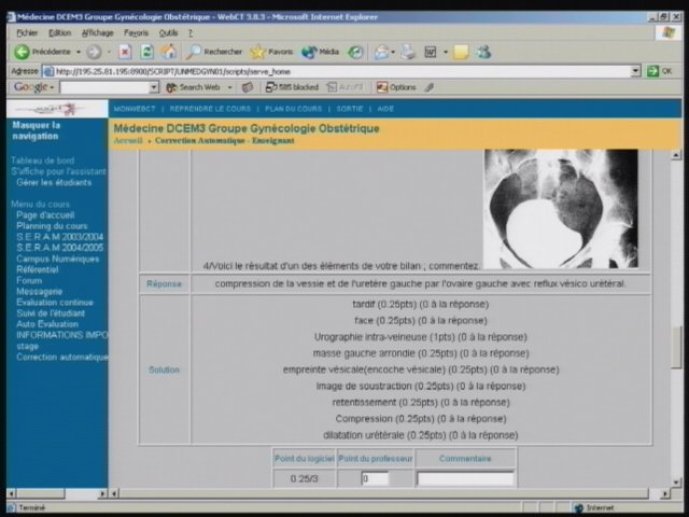Viewport: 689px width, 517px height.
Task: Click the content vertical scrollbar down arrow
Action: tap(676, 482)
